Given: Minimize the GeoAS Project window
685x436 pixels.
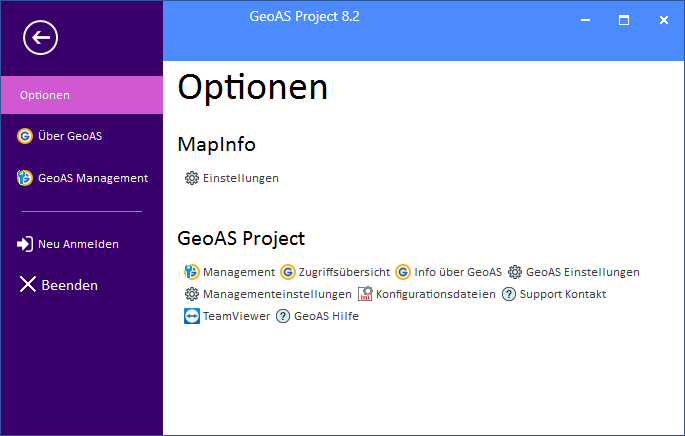Looking at the screenshot, I should pyautogui.click(x=585, y=20).
